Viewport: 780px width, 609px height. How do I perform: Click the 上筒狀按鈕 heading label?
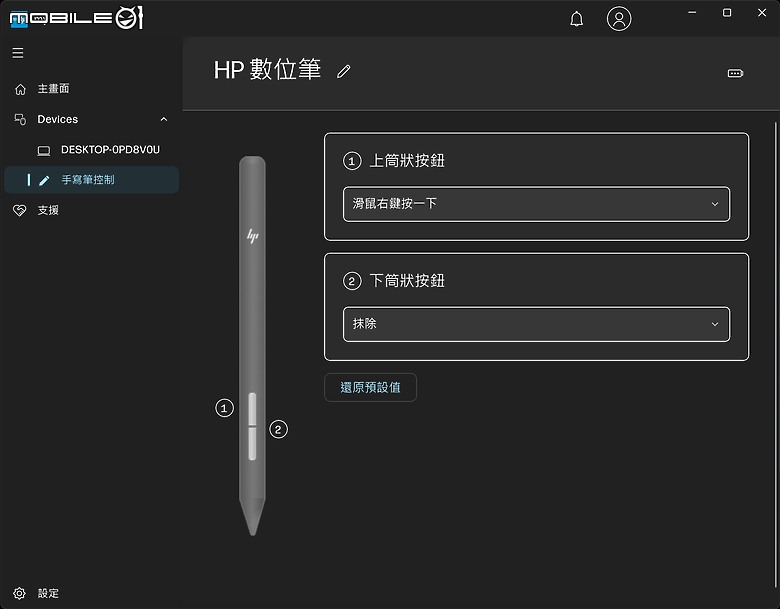[x=407, y=161]
